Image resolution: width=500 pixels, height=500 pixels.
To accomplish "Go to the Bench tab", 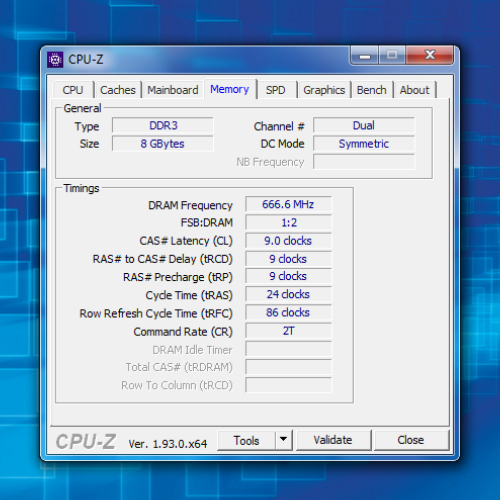I will click(x=372, y=90).
